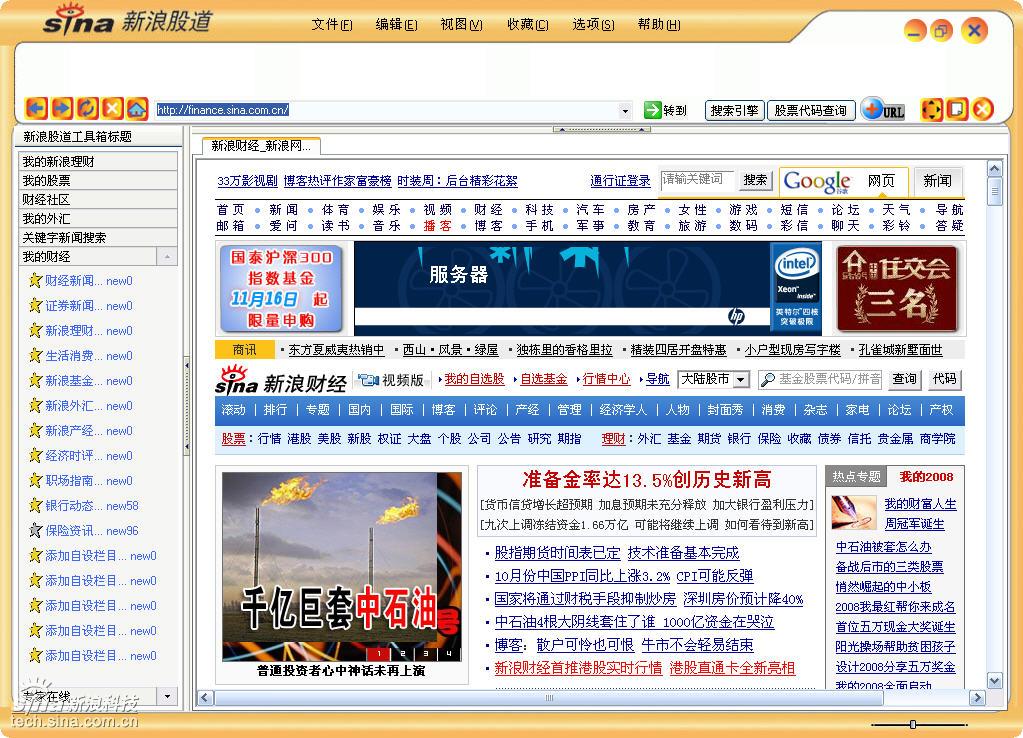Click the 搜索引擎 button
This screenshot has width=1023, height=738.
coord(735,110)
